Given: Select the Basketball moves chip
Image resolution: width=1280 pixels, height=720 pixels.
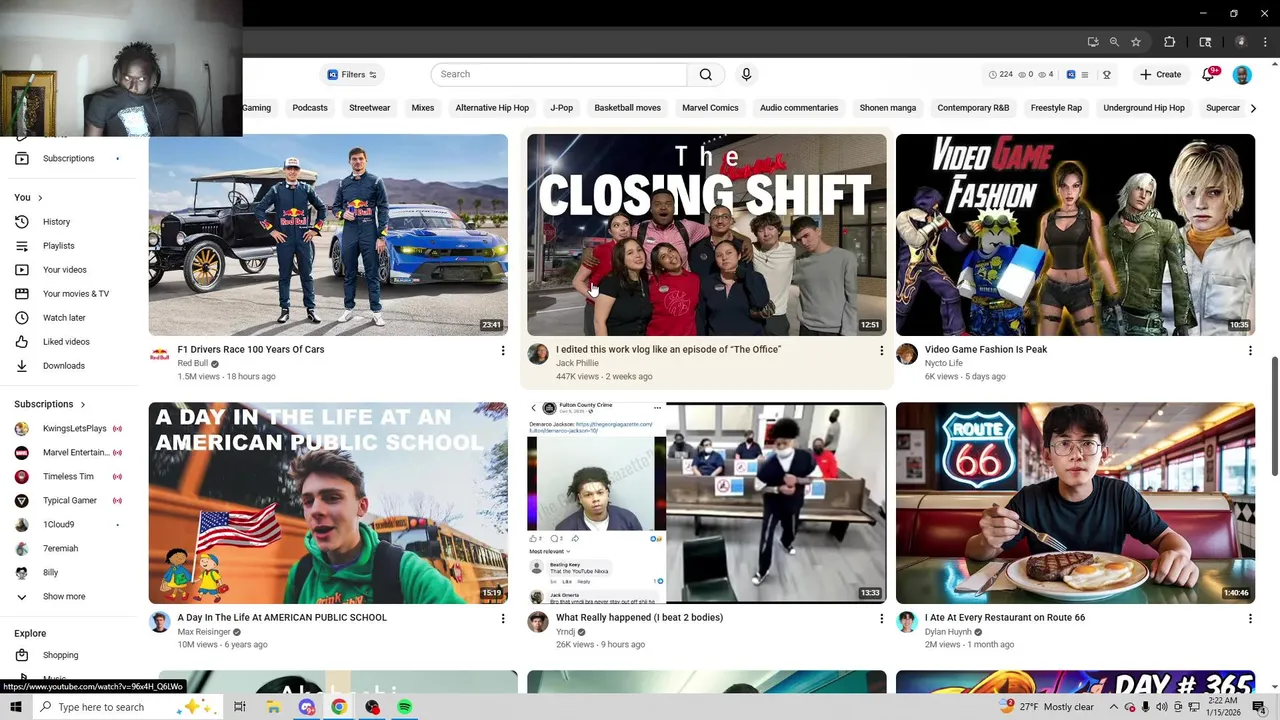Looking at the screenshot, I should click(628, 108).
